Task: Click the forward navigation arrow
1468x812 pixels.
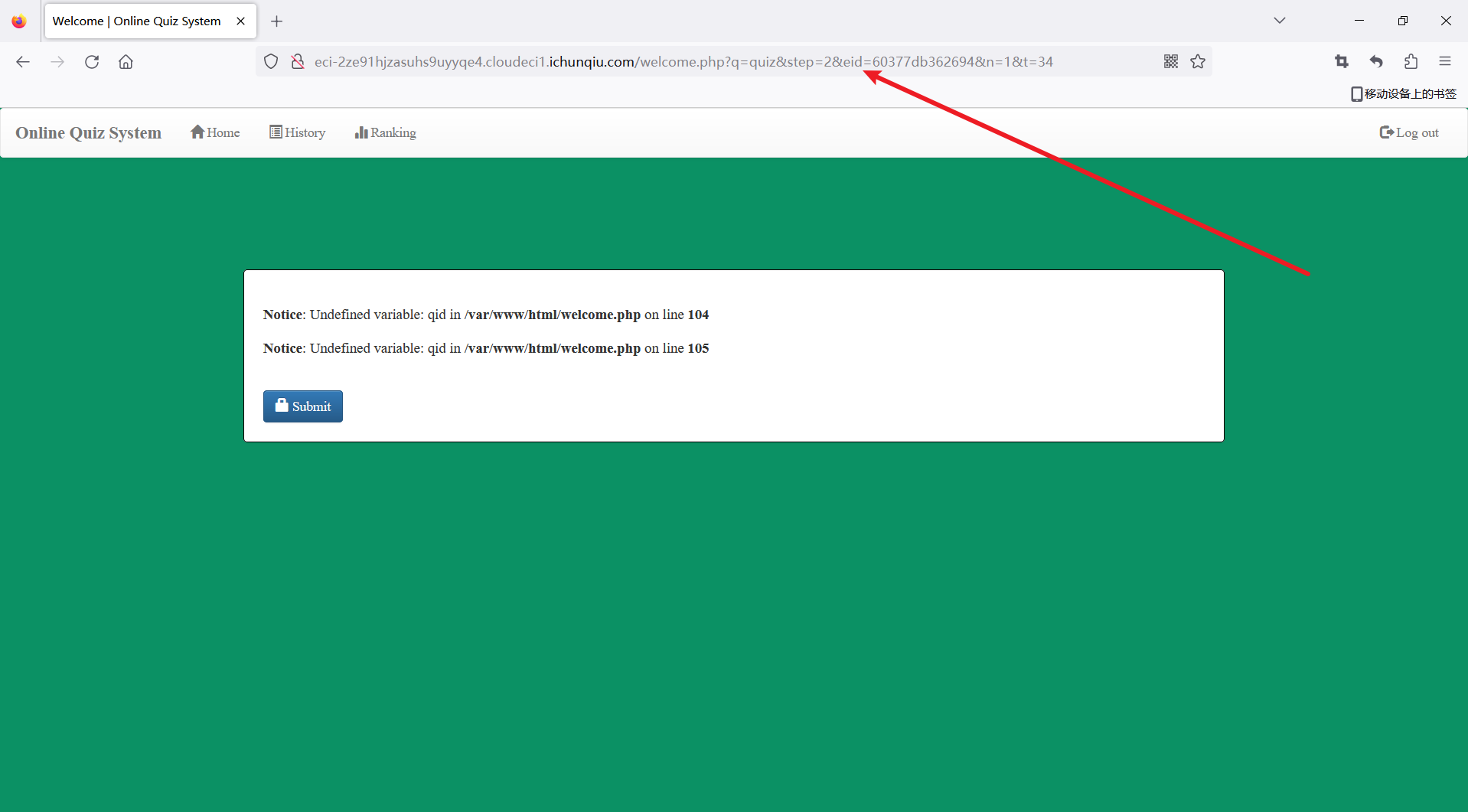Action: click(57, 62)
